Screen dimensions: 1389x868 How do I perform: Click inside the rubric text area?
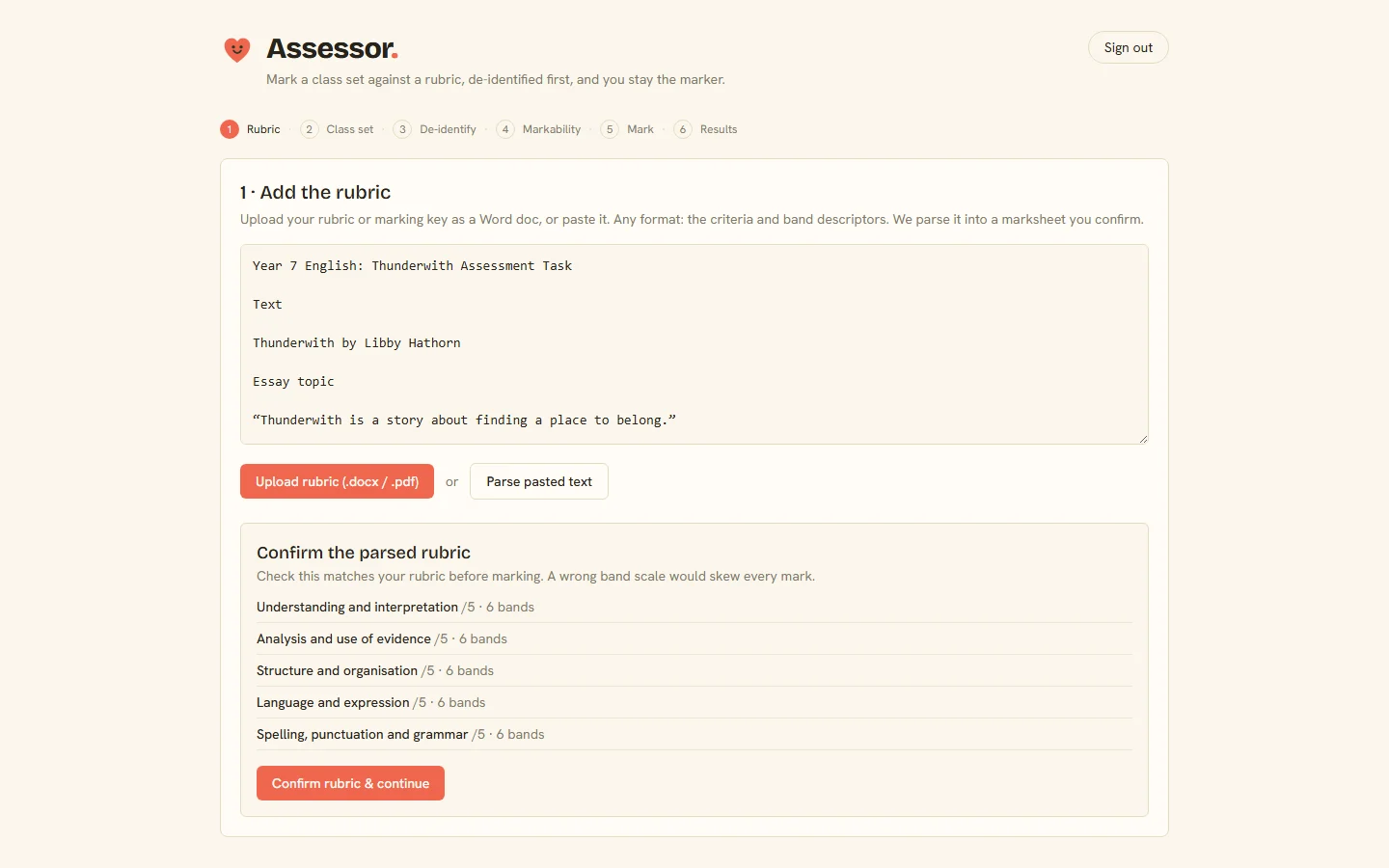pyautogui.click(x=694, y=344)
